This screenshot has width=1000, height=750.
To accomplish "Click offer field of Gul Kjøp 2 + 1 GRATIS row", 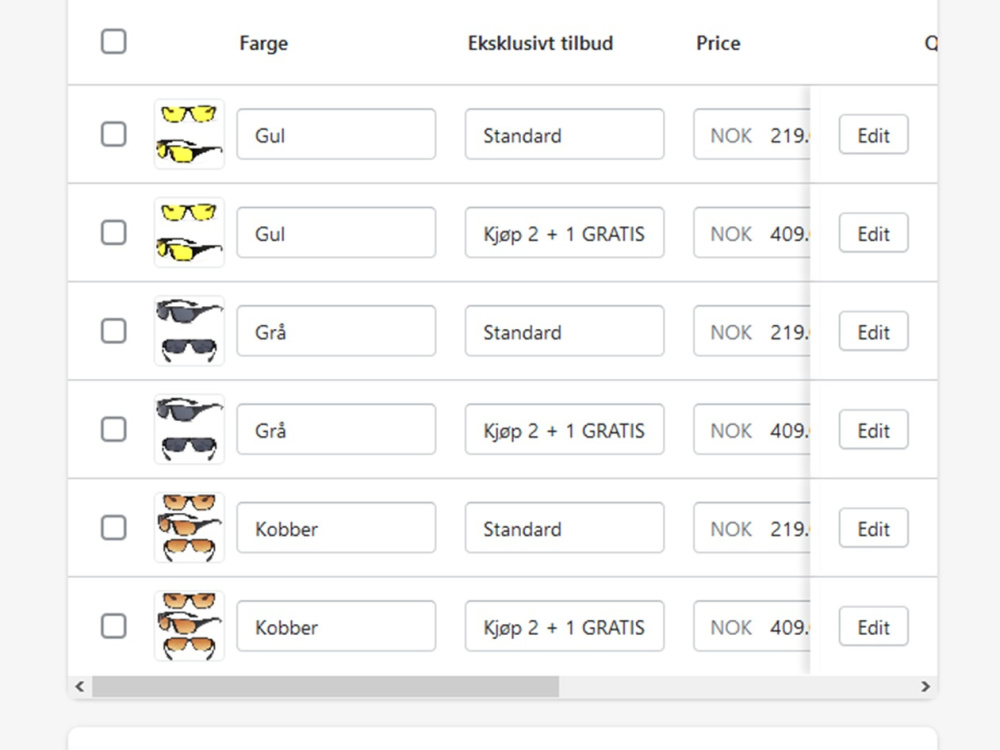I will [564, 233].
